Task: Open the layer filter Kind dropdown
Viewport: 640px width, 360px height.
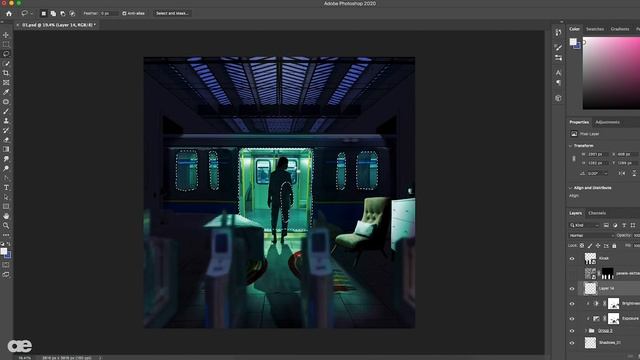Action: [x=584, y=225]
